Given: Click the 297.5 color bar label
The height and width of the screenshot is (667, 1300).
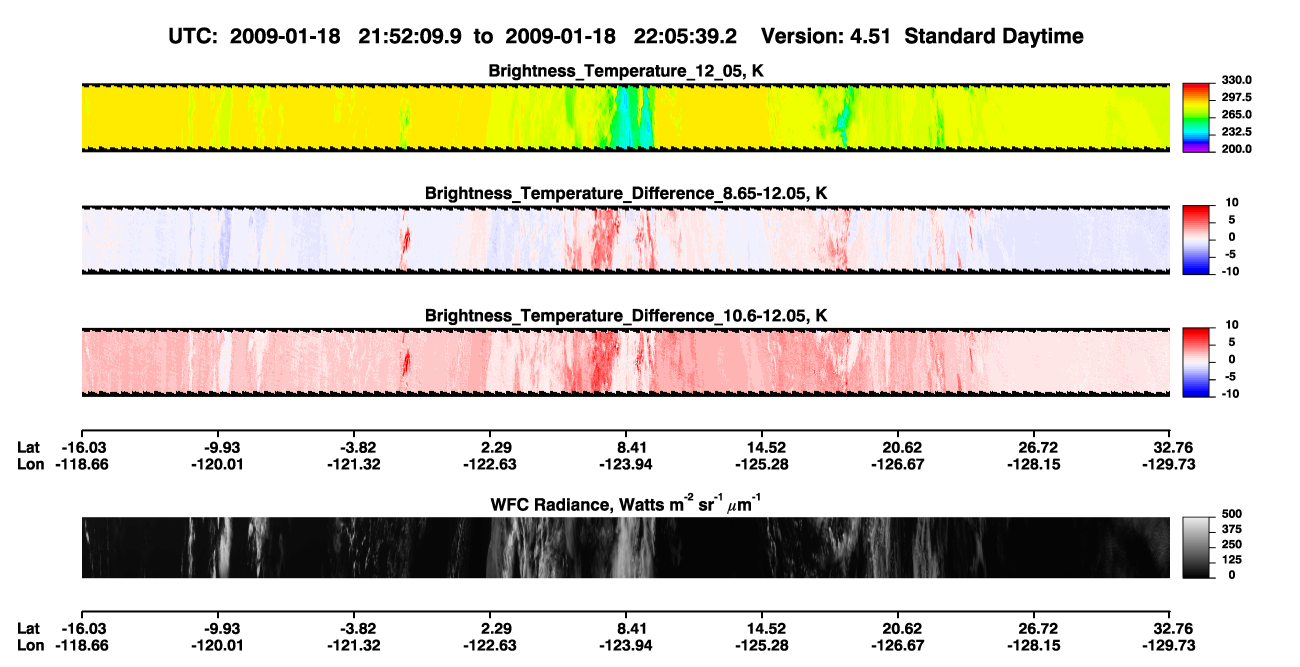Looking at the screenshot, I should click(x=1235, y=98).
